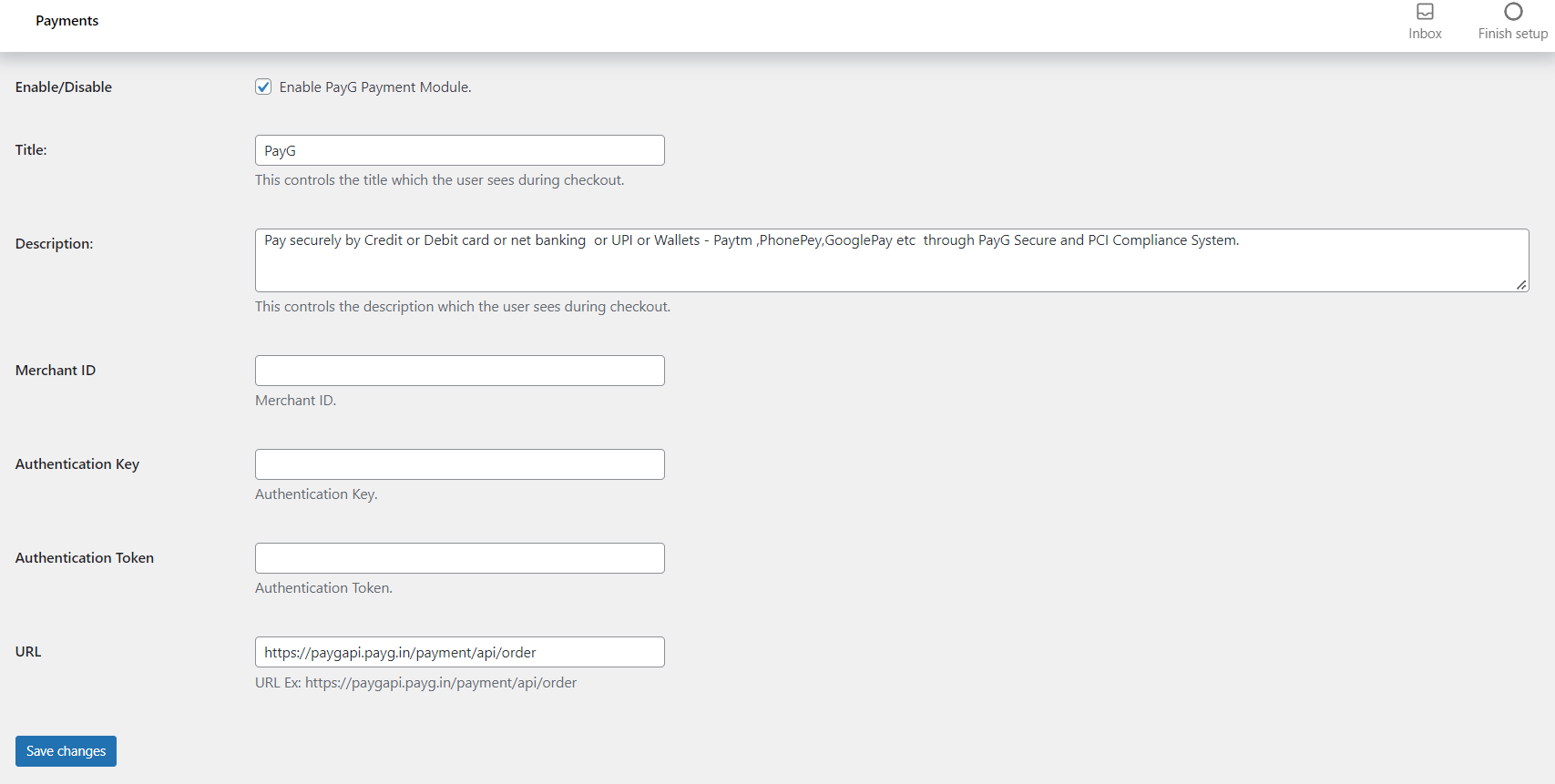Click the Save changes button
The image size is (1555, 784).
click(66, 751)
